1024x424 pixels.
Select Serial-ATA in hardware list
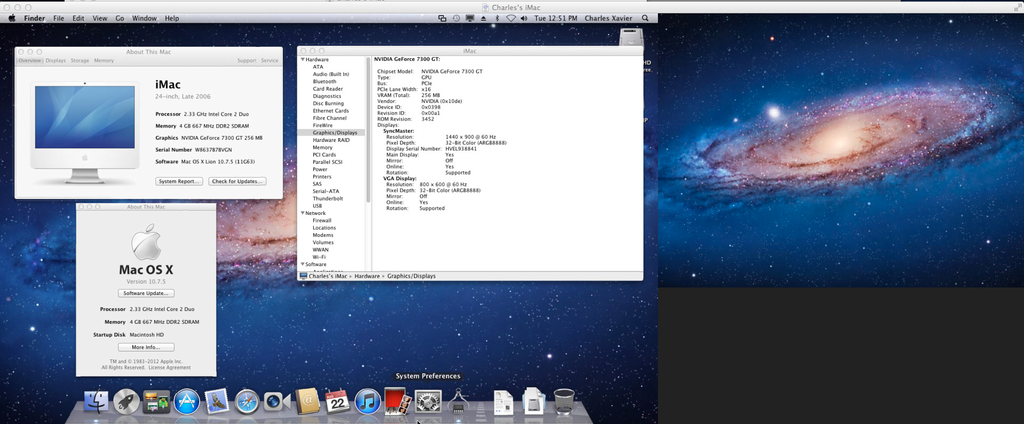point(326,191)
